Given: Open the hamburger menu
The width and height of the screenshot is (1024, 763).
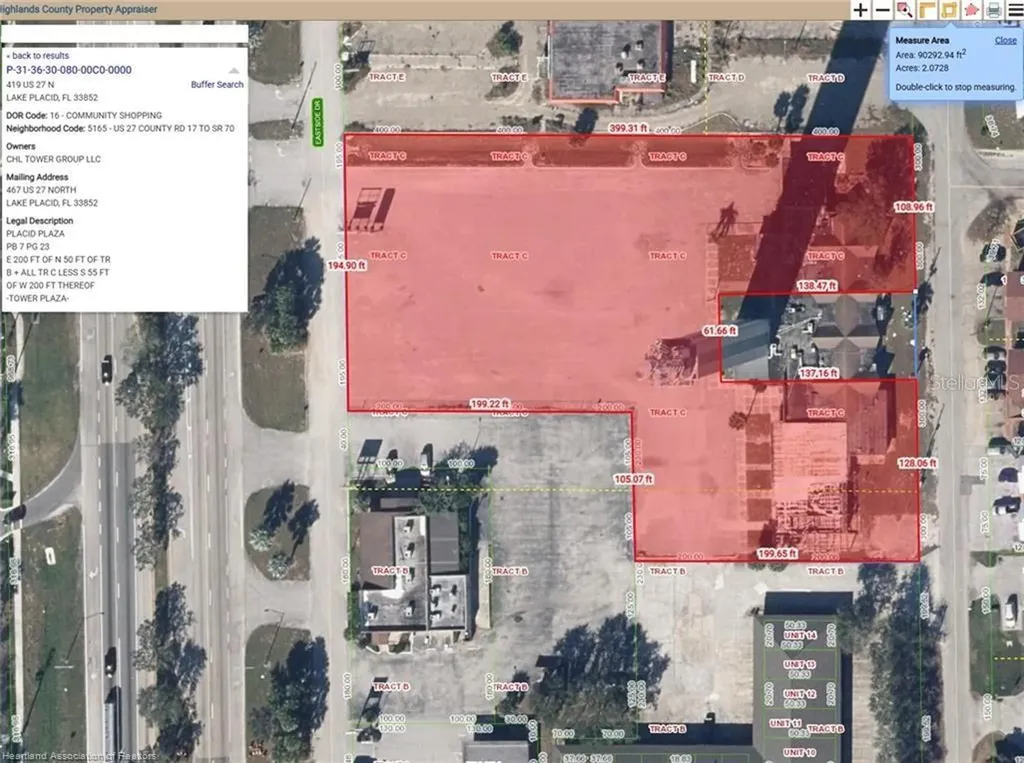Looking at the screenshot, I should 1014,10.
